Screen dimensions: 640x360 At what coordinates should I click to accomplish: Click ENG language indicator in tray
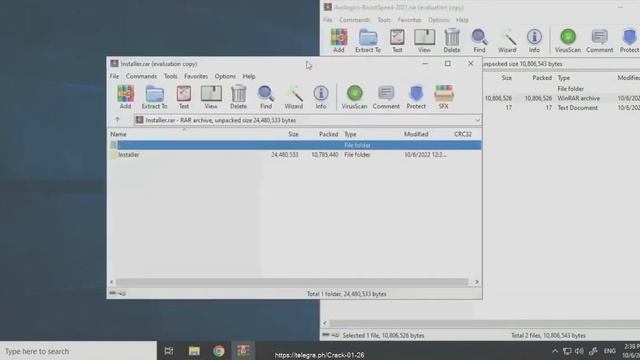coord(610,351)
